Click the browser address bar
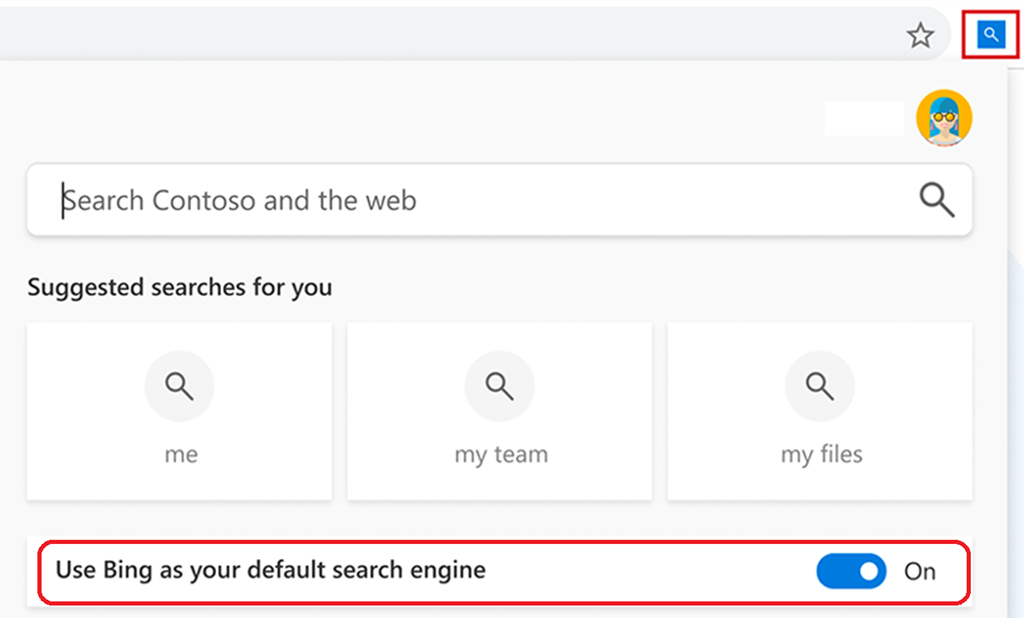This screenshot has width=1024, height=618. pyautogui.click(x=450, y=35)
